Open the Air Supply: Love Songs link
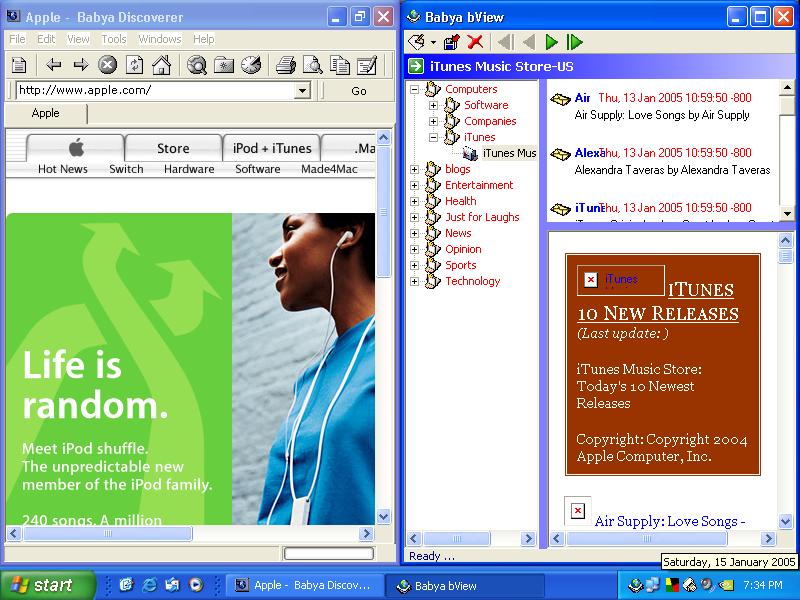This screenshot has height=600, width=800. [669, 521]
